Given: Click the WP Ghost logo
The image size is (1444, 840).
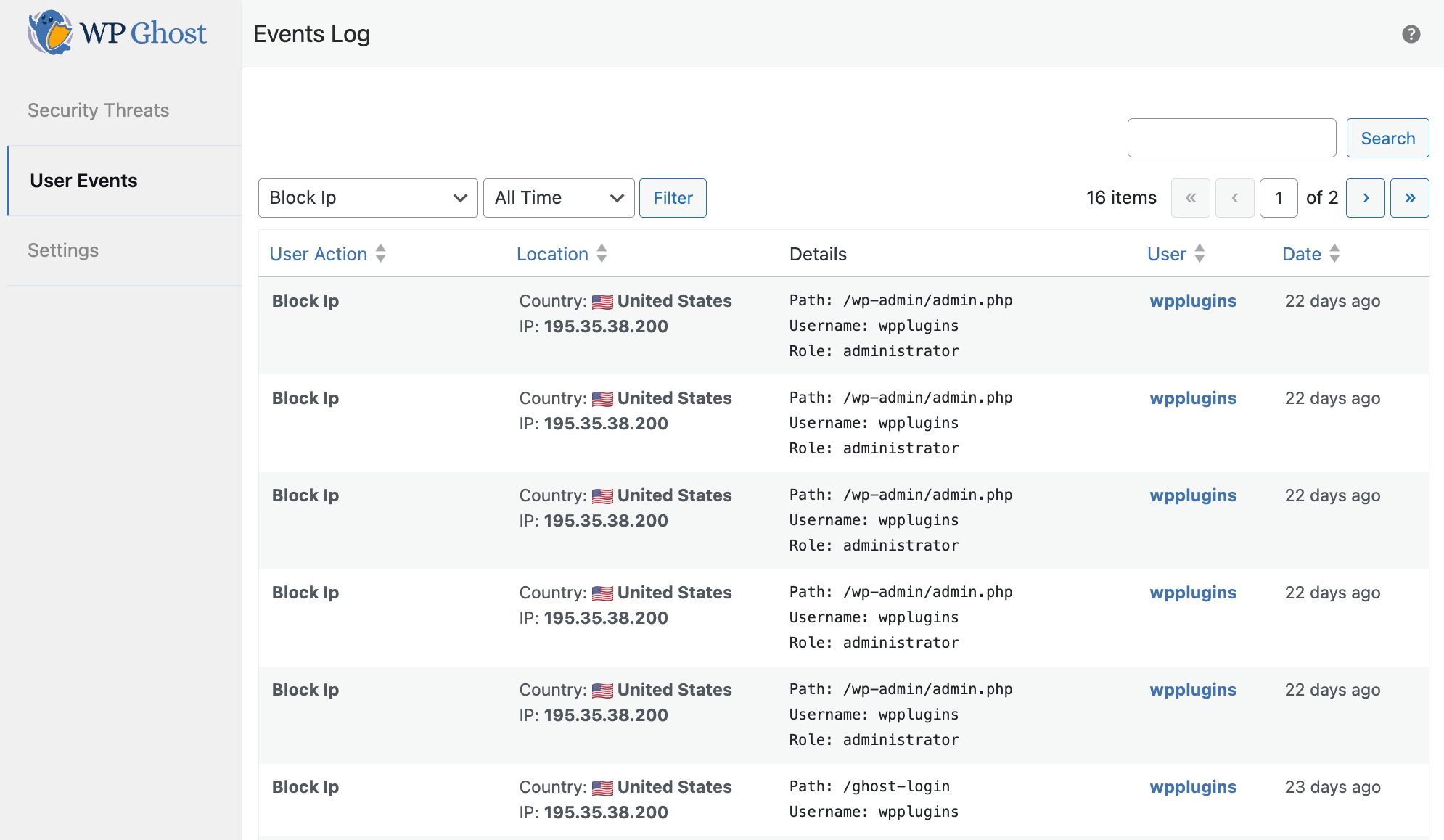Looking at the screenshot, I should pos(116,33).
